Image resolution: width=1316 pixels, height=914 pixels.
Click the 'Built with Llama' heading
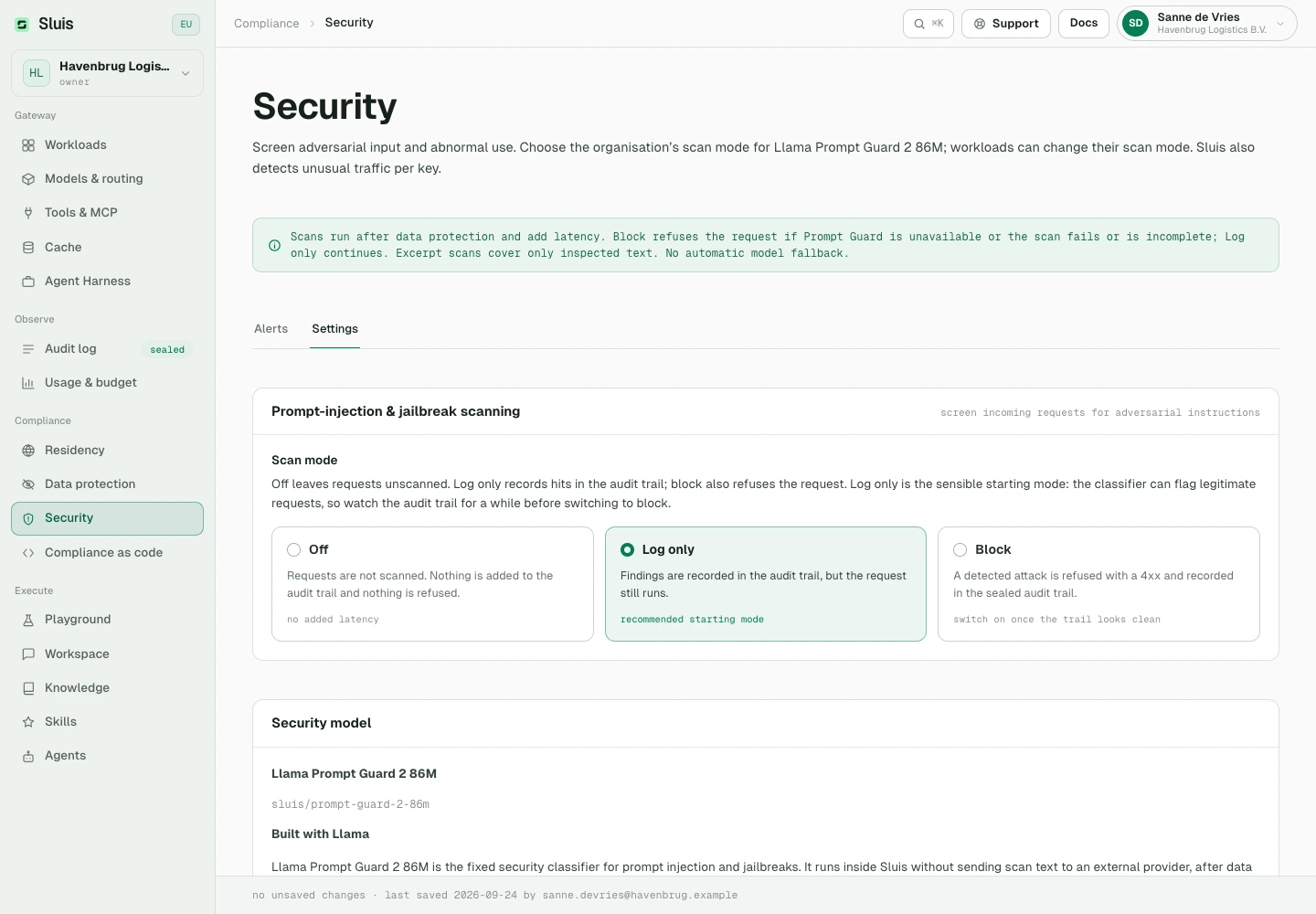[320, 834]
